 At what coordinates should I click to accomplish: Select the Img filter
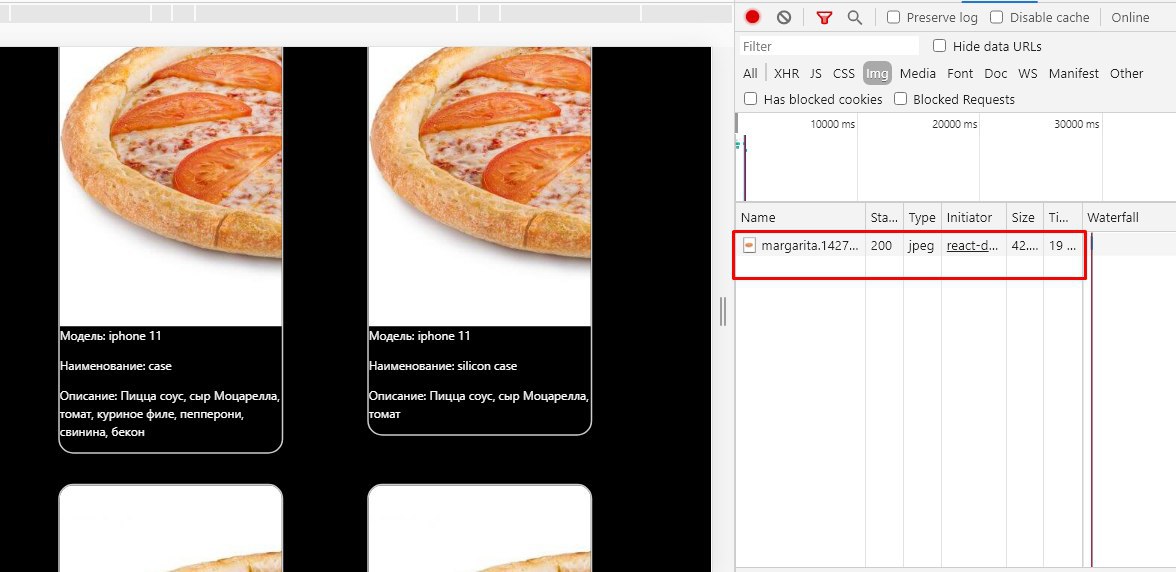(x=877, y=73)
